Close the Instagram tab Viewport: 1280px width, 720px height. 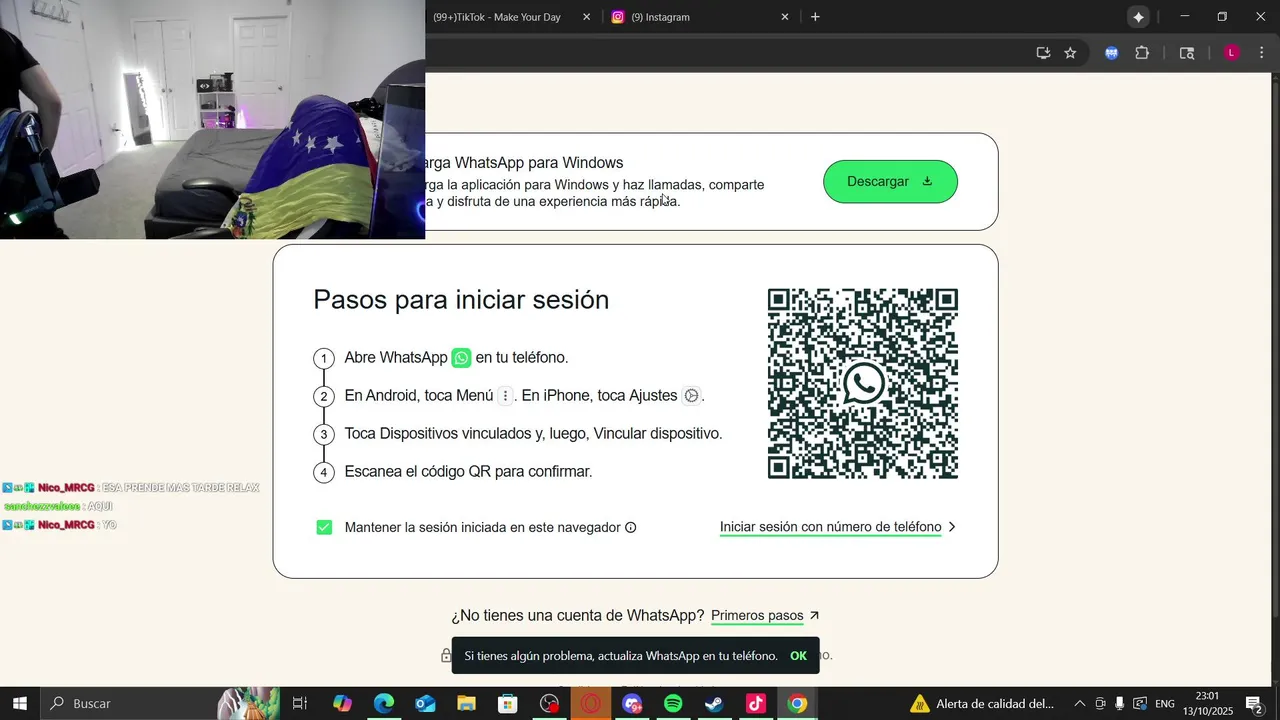click(x=785, y=17)
